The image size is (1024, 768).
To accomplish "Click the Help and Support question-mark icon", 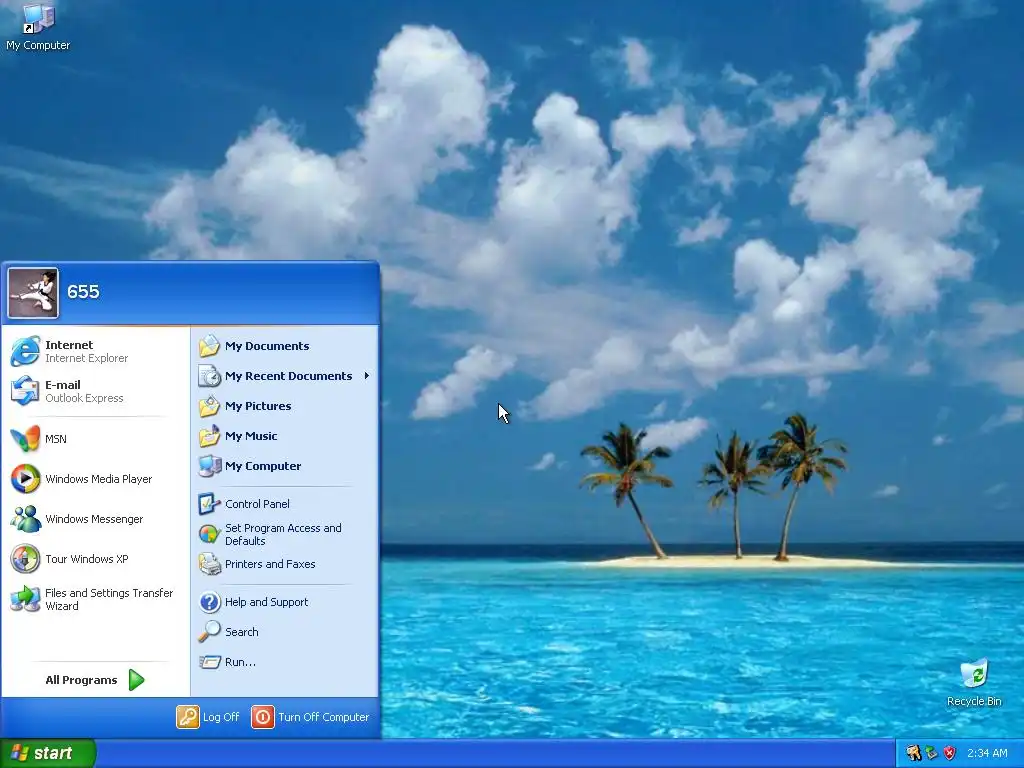I will tap(210, 602).
